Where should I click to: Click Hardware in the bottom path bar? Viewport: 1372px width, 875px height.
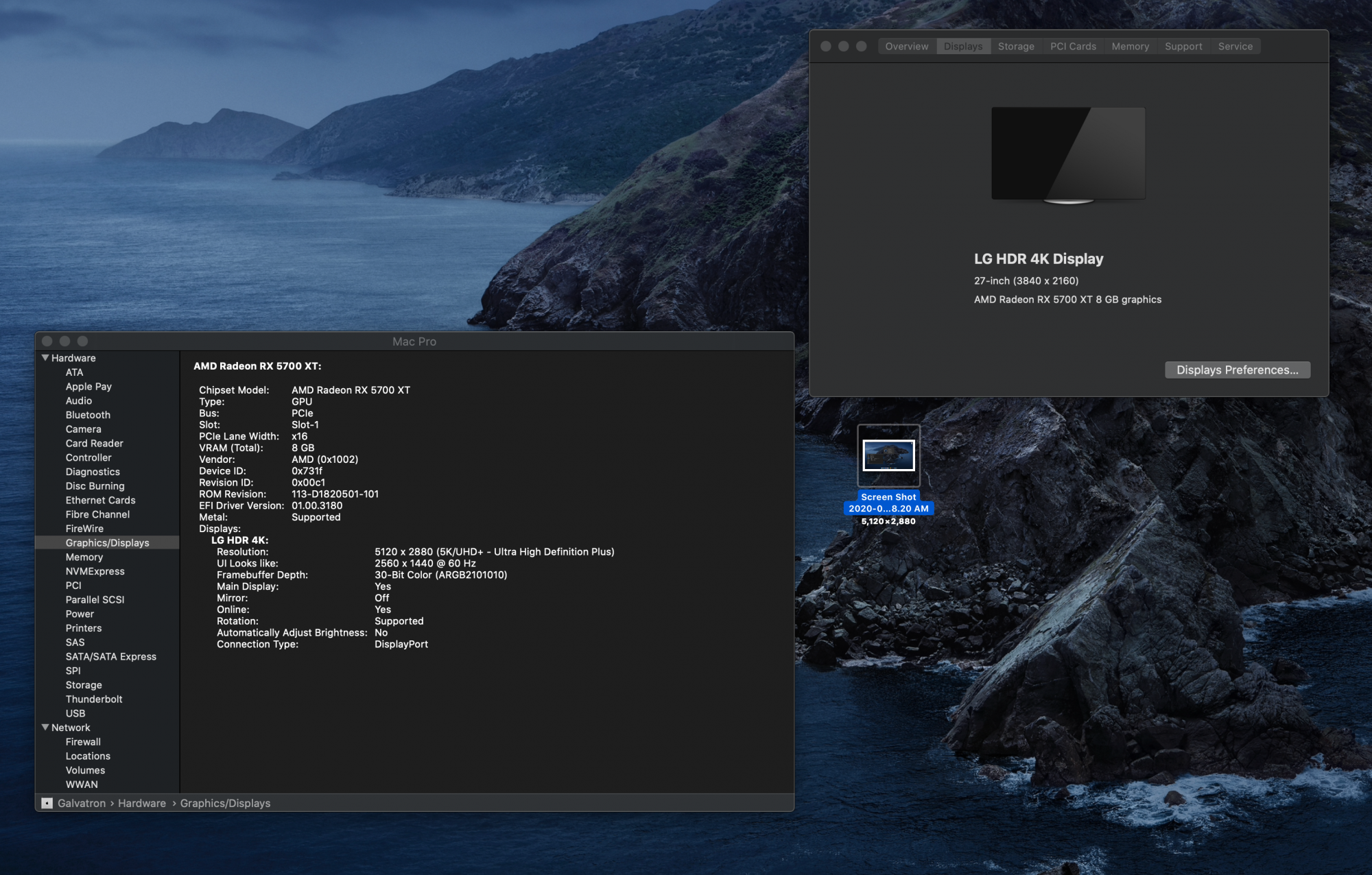[142, 803]
